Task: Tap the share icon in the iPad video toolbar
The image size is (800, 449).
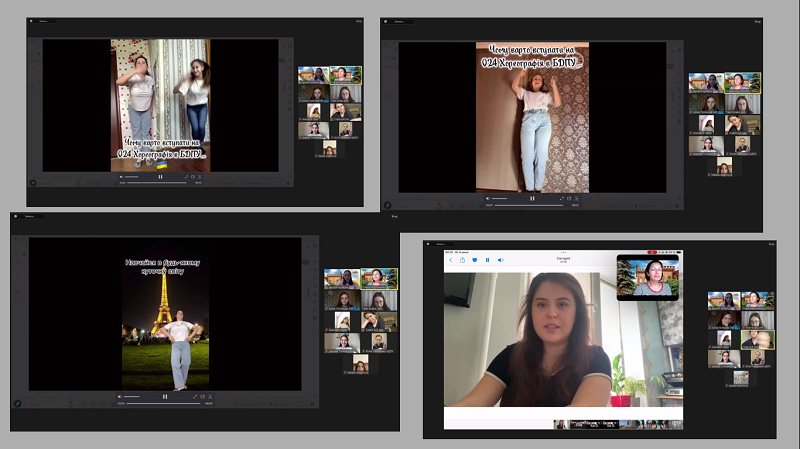Action: 462,260
